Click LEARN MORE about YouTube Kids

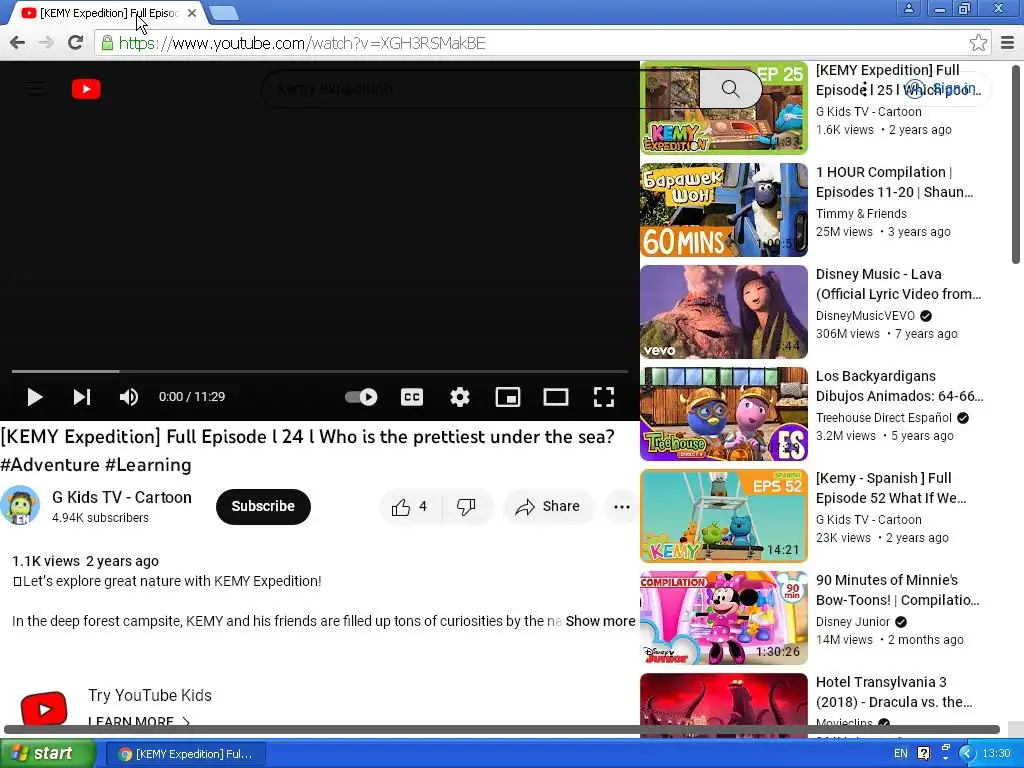pyautogui.click(x=139, y=722)
